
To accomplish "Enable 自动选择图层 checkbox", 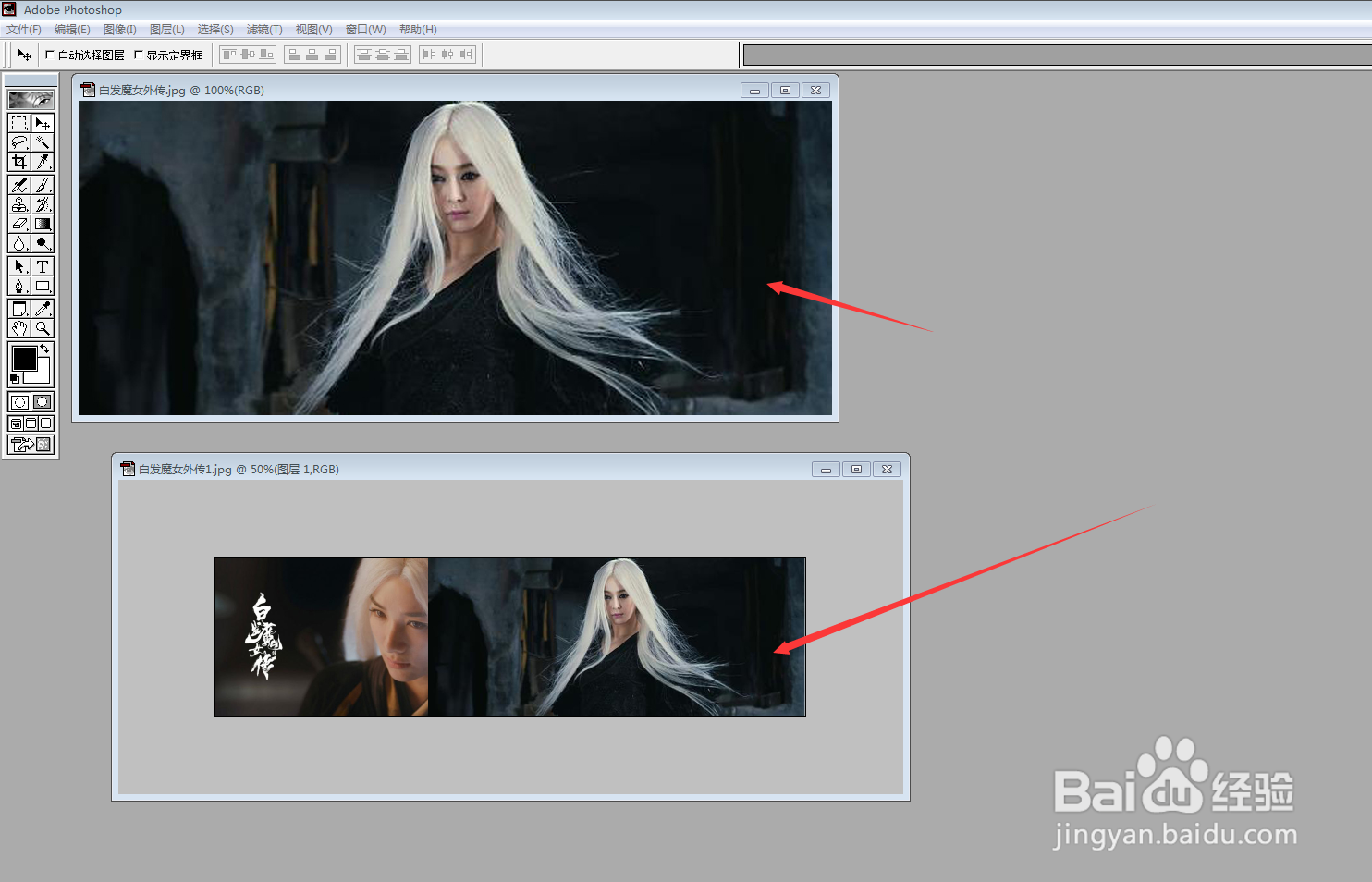I will click(50, 55).
